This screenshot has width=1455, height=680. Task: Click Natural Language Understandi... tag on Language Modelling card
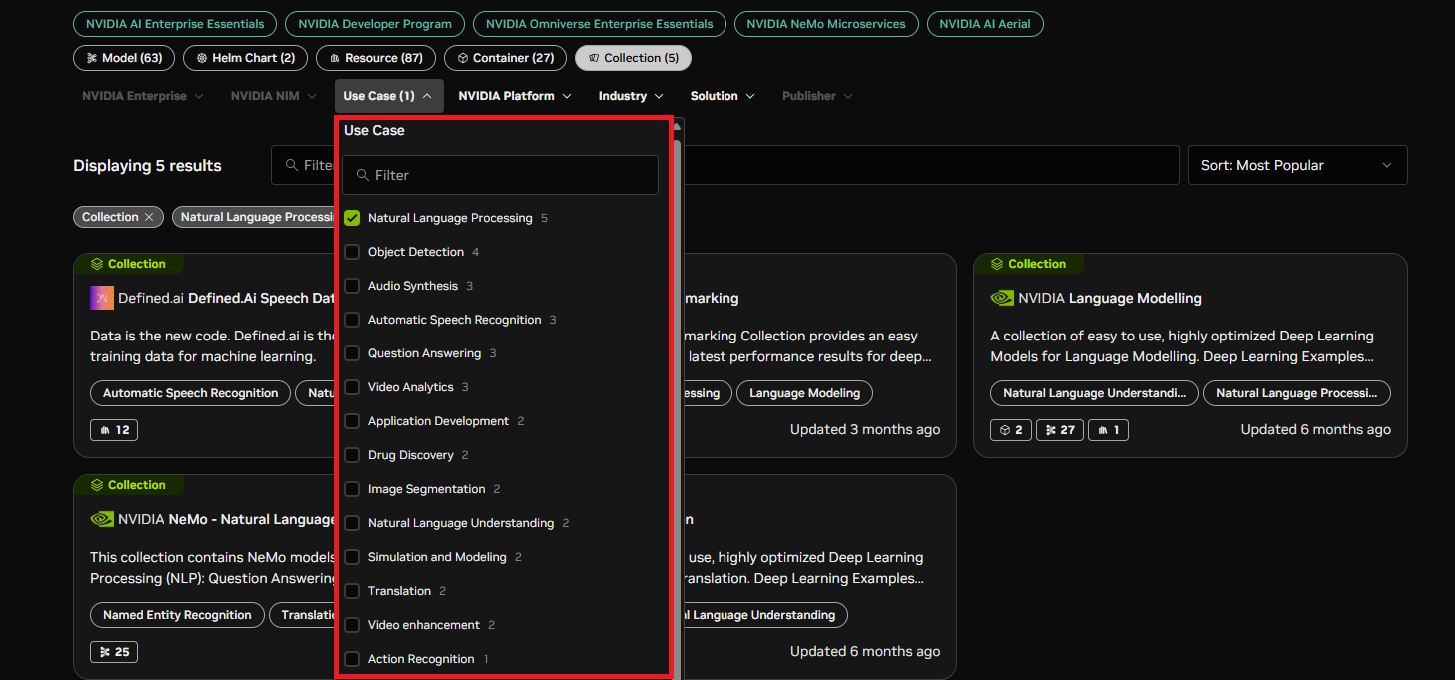pyautogui.click(x=1094, y=393)
